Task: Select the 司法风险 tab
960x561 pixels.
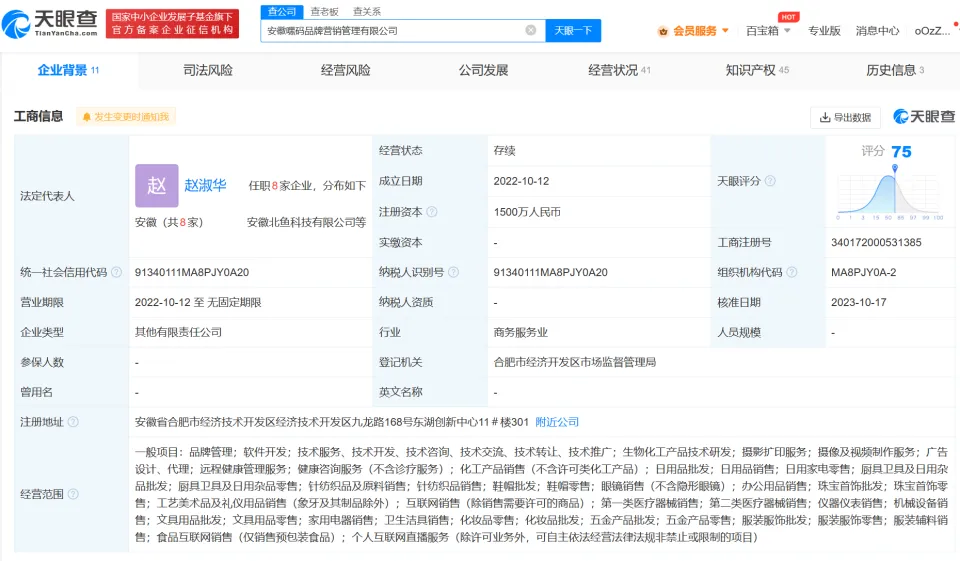Action: [208, 70]
